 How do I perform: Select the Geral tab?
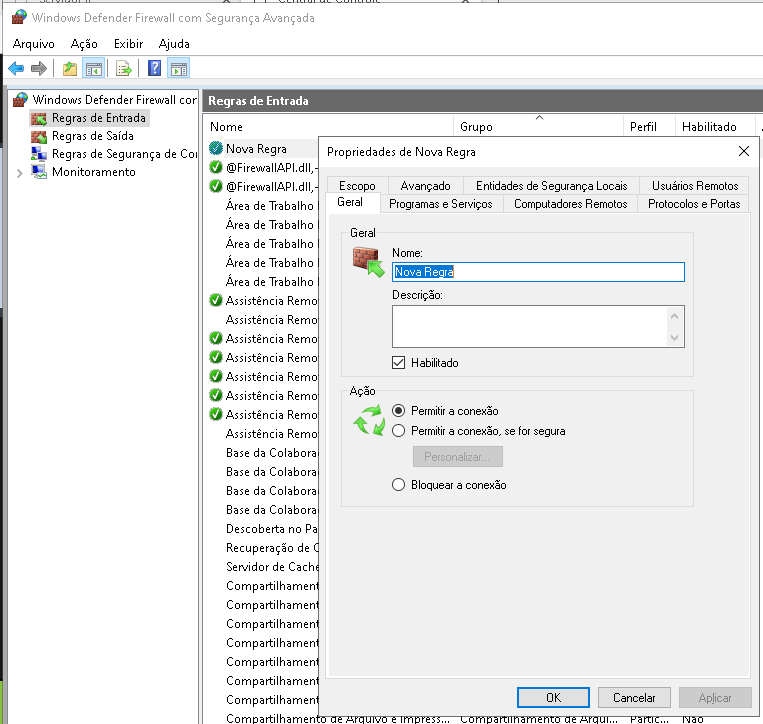[350, 202]
